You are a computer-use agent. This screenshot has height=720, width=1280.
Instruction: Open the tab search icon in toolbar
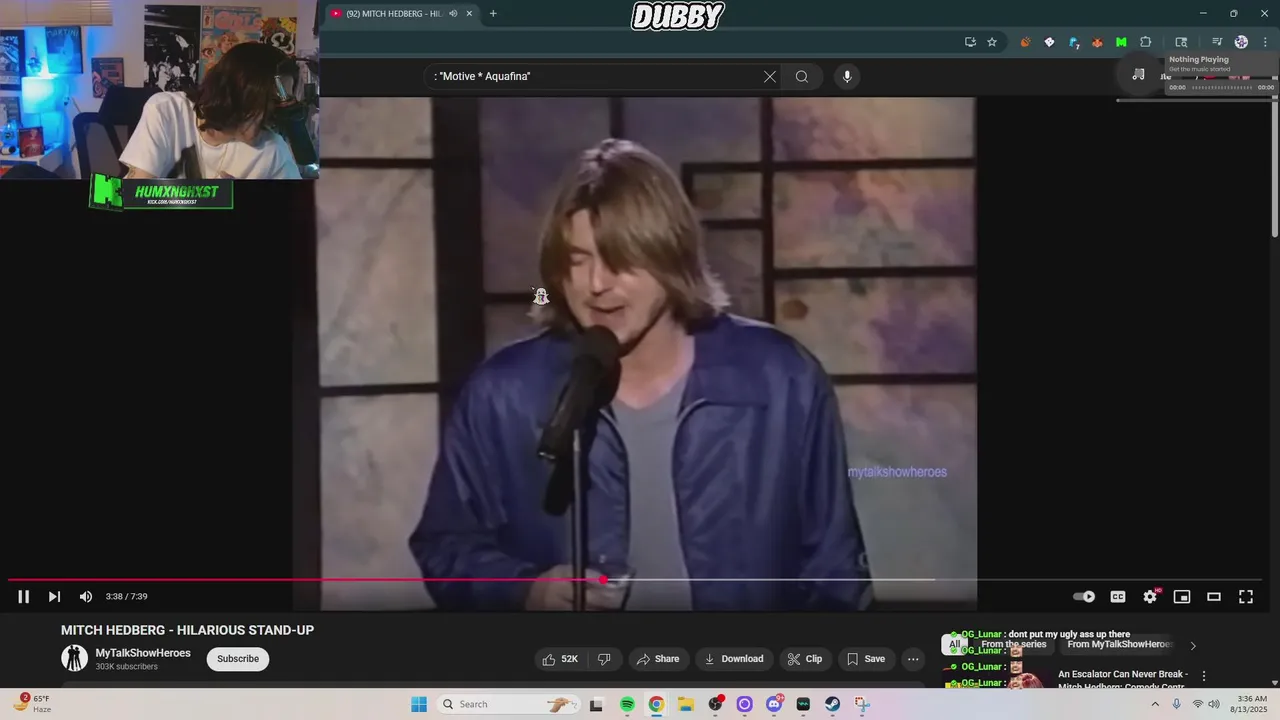click(1181, 42)
